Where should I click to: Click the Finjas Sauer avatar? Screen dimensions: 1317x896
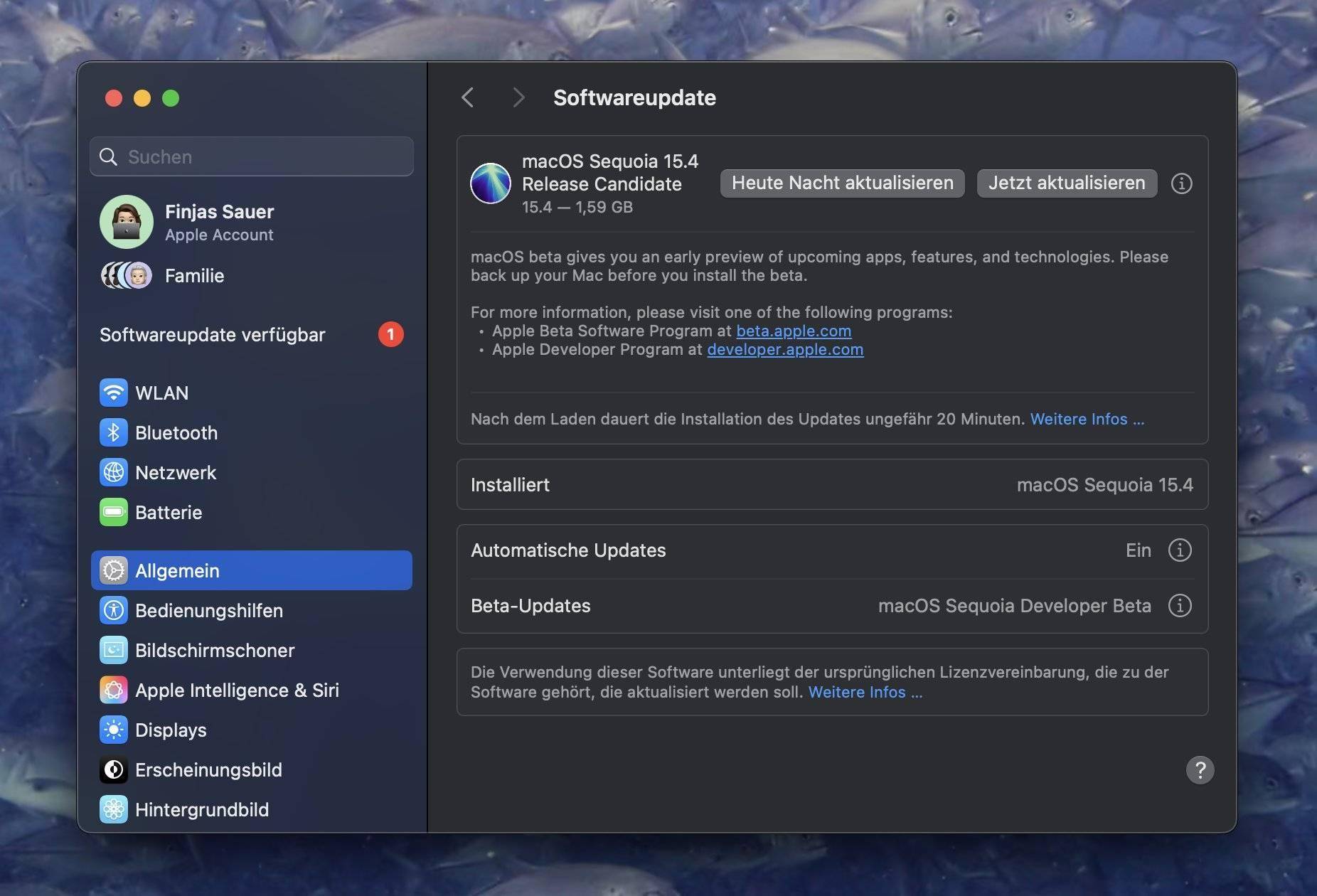[127, 222]
